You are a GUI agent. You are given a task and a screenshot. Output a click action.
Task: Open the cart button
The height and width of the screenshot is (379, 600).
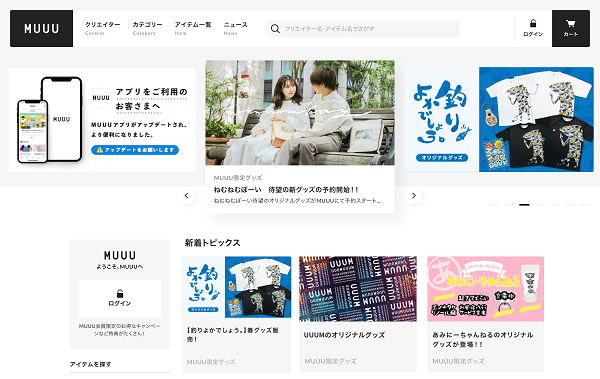point(571,29)
